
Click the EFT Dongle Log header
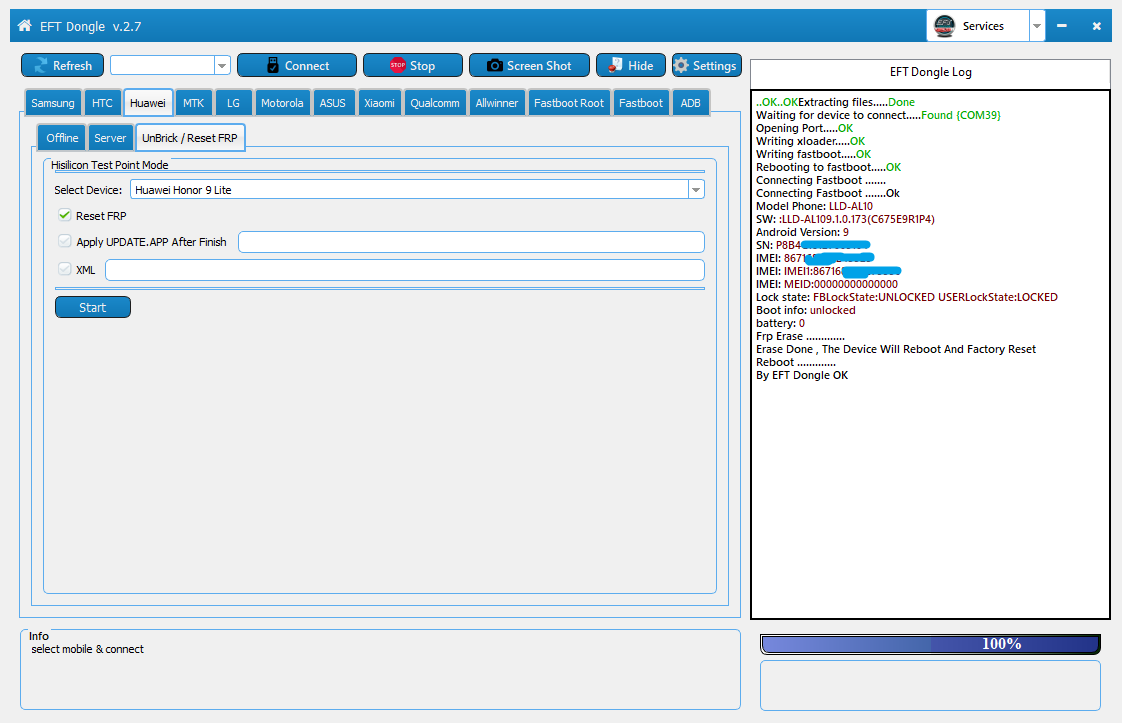(x=930, y=72)
